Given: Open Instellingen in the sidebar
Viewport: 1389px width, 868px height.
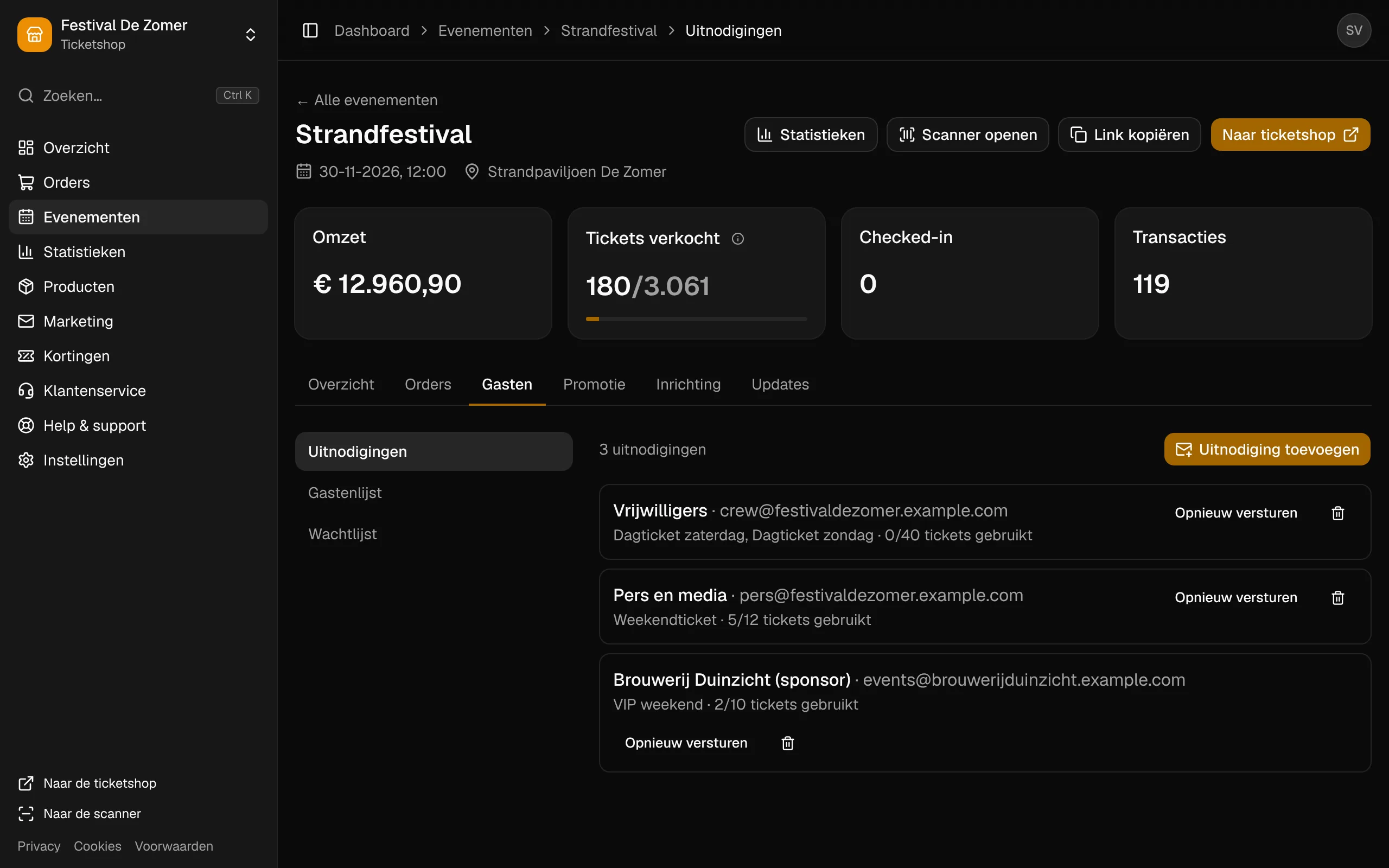Looking at the screenshot, I should [x=138, y=461].
